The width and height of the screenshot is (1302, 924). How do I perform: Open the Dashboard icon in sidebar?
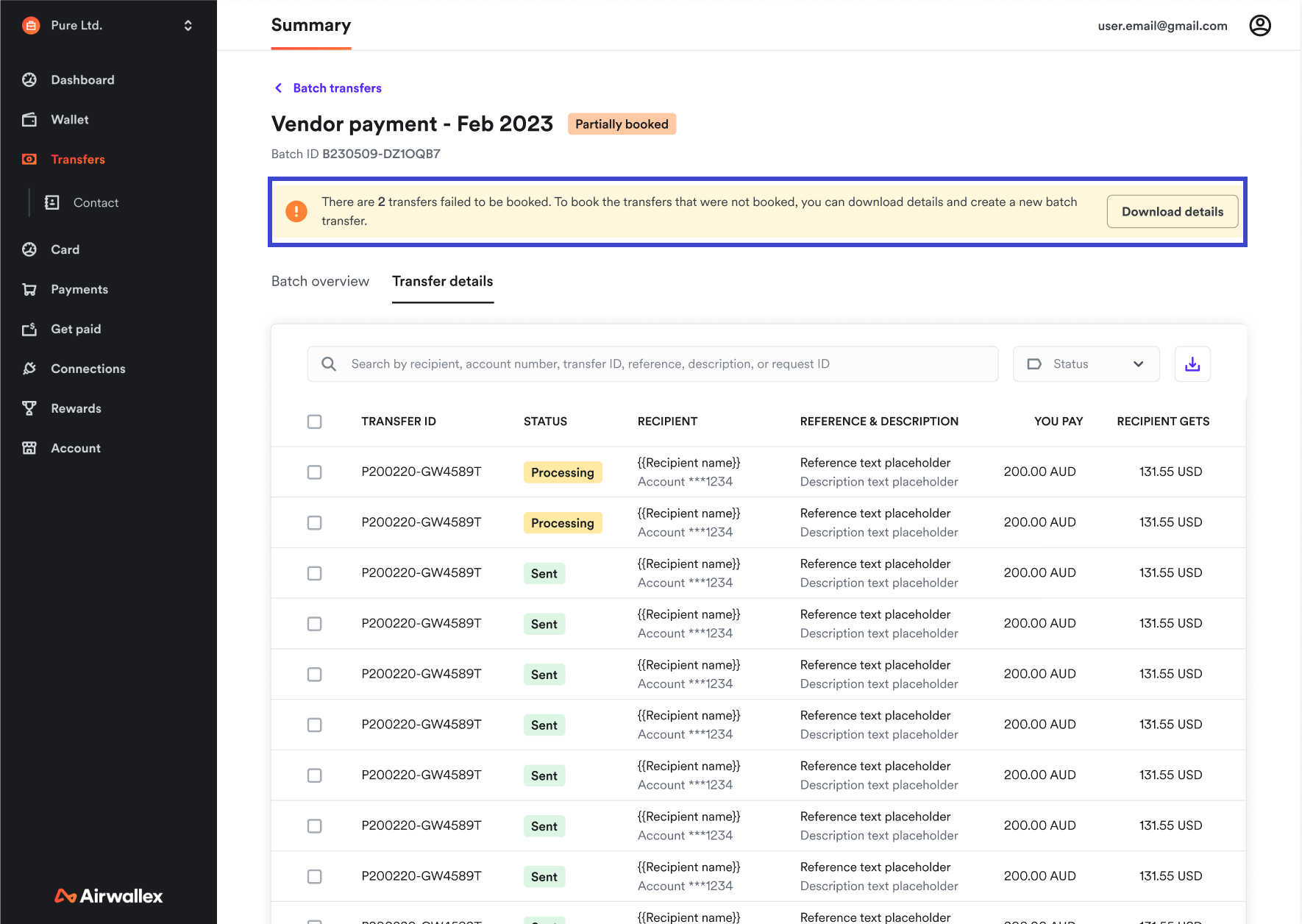(x=29, y=79)
